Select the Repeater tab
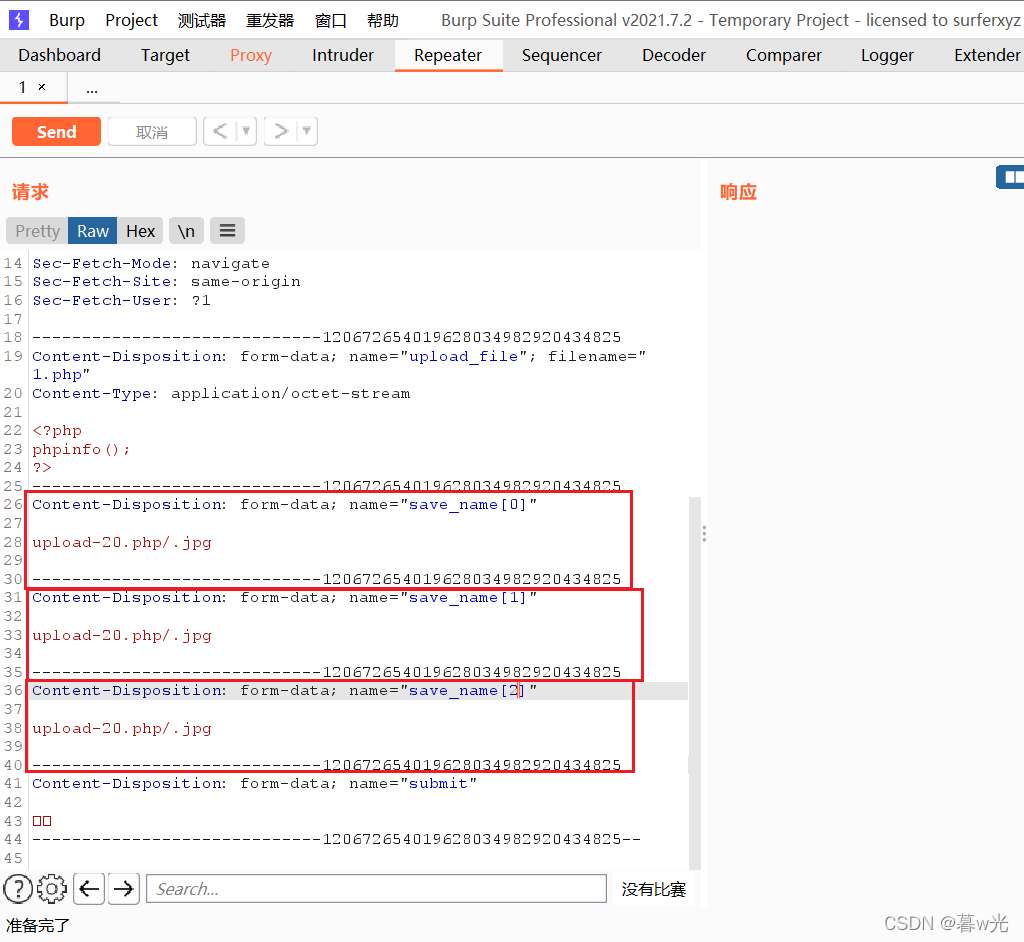Viewport: 1024px width, 942px height. tap(448, 56)
